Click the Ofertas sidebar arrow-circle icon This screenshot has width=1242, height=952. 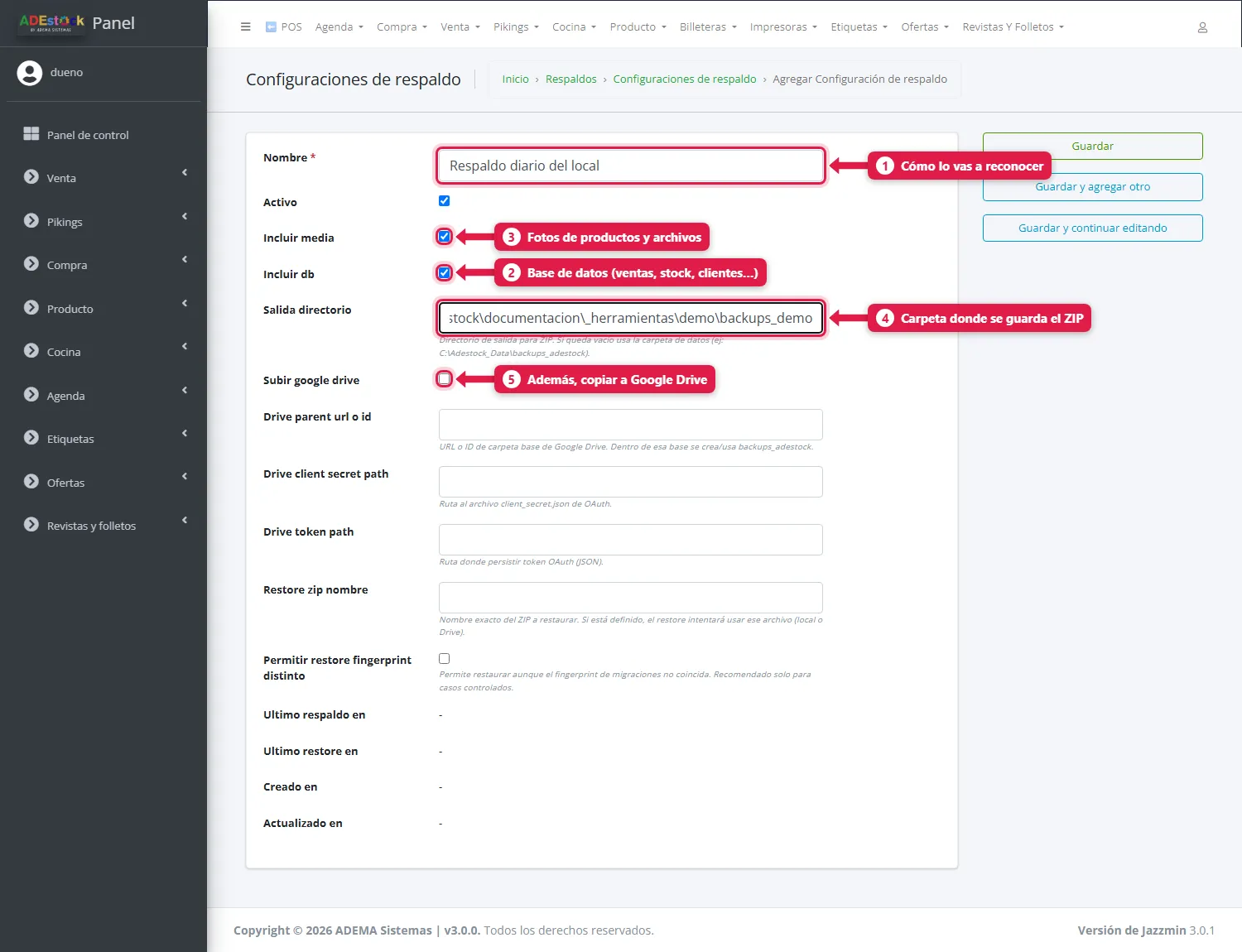tap(31, 482)
